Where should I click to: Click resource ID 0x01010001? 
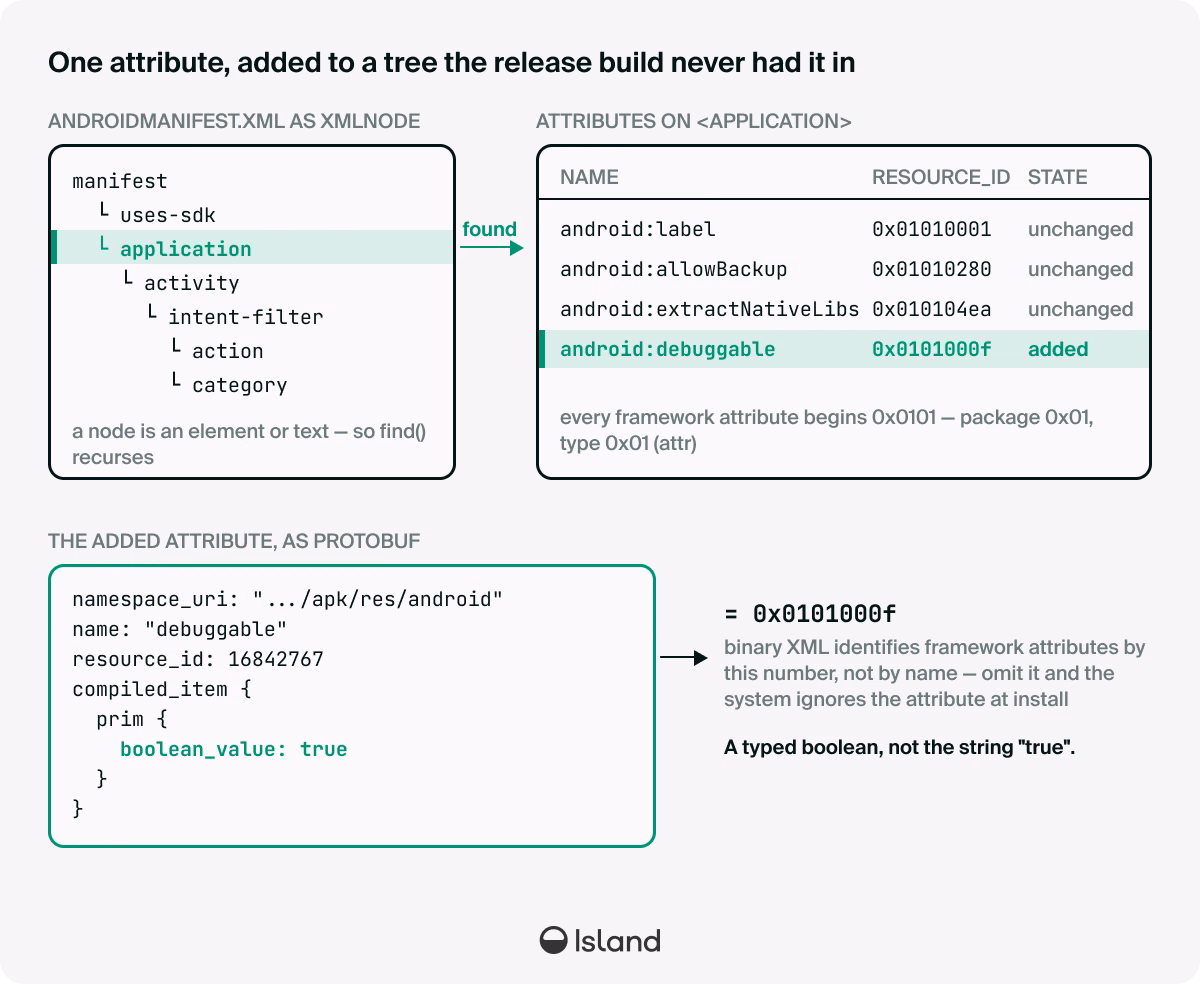point(932,229)
